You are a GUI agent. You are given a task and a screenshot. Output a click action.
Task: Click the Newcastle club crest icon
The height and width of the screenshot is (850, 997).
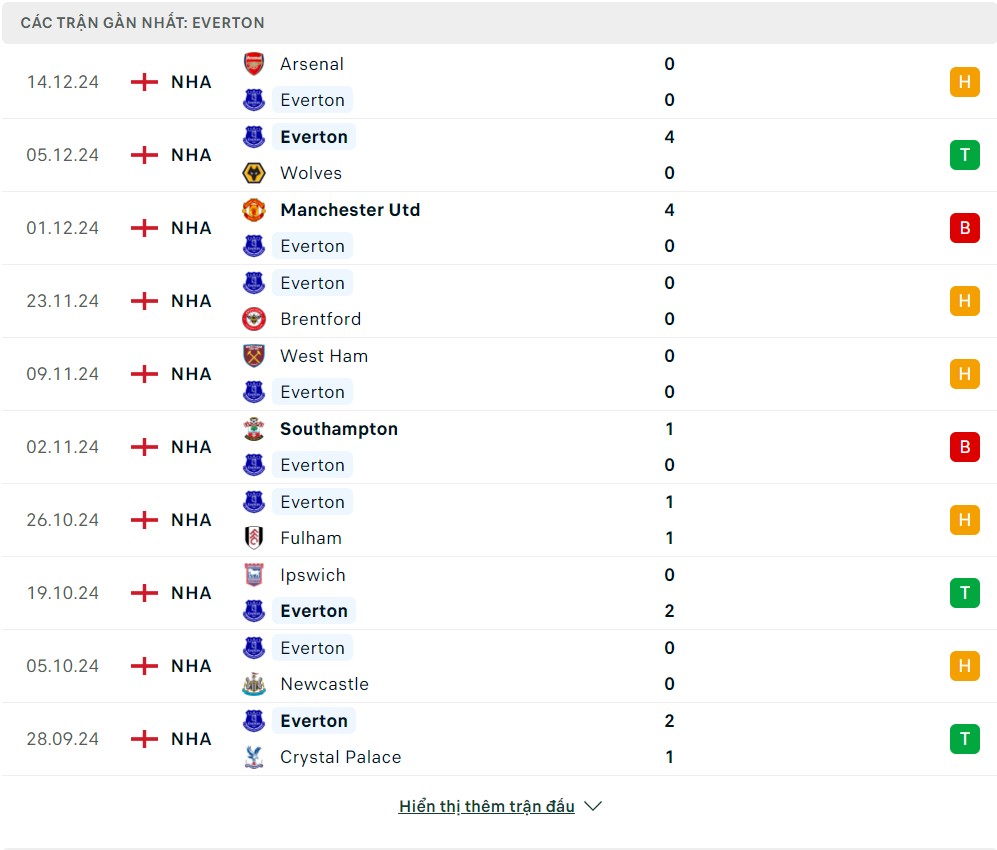coord(254,684)
